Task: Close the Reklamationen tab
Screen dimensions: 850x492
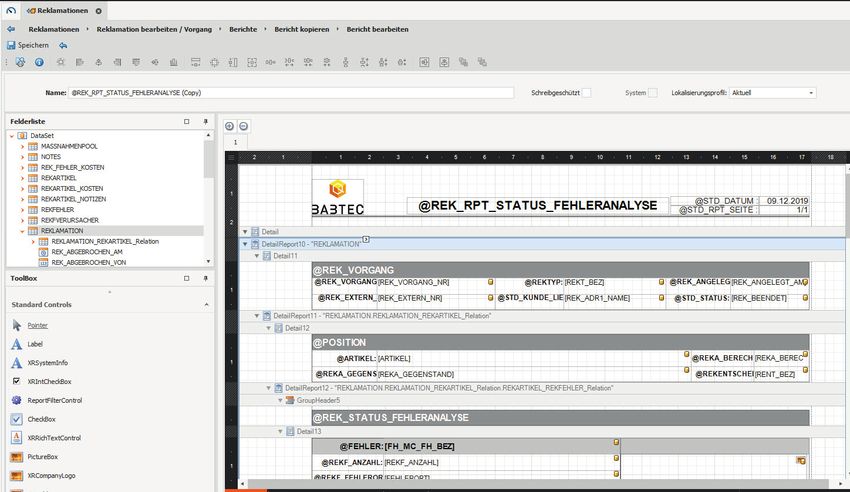Action: pyautogui.click(x=98, y=9)
